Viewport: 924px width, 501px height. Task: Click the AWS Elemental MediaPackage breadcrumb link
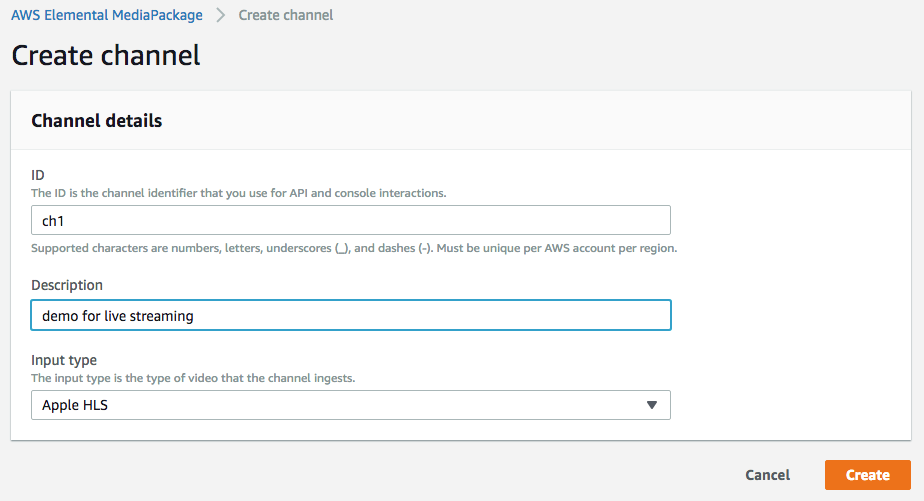click(106, 15)
